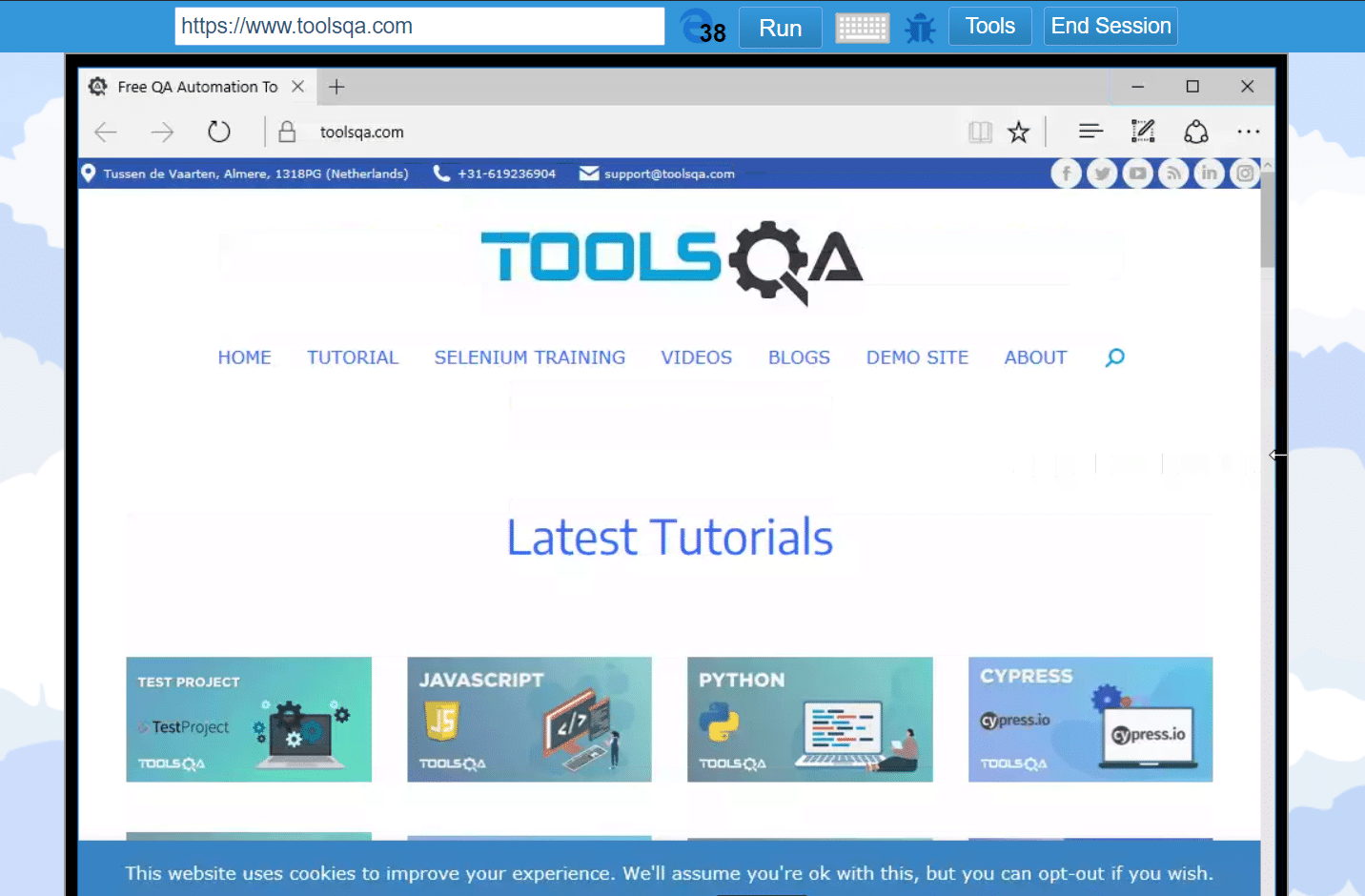Click the Add notes pen icon

click(x=1142, y=132)
